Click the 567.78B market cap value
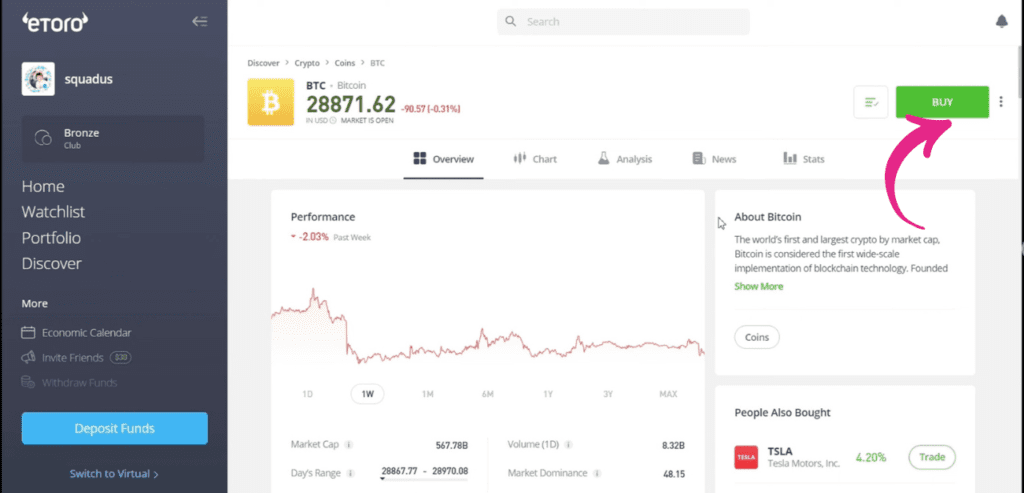The width and height of the screenshot is (1024, 493). coord(452,445)
